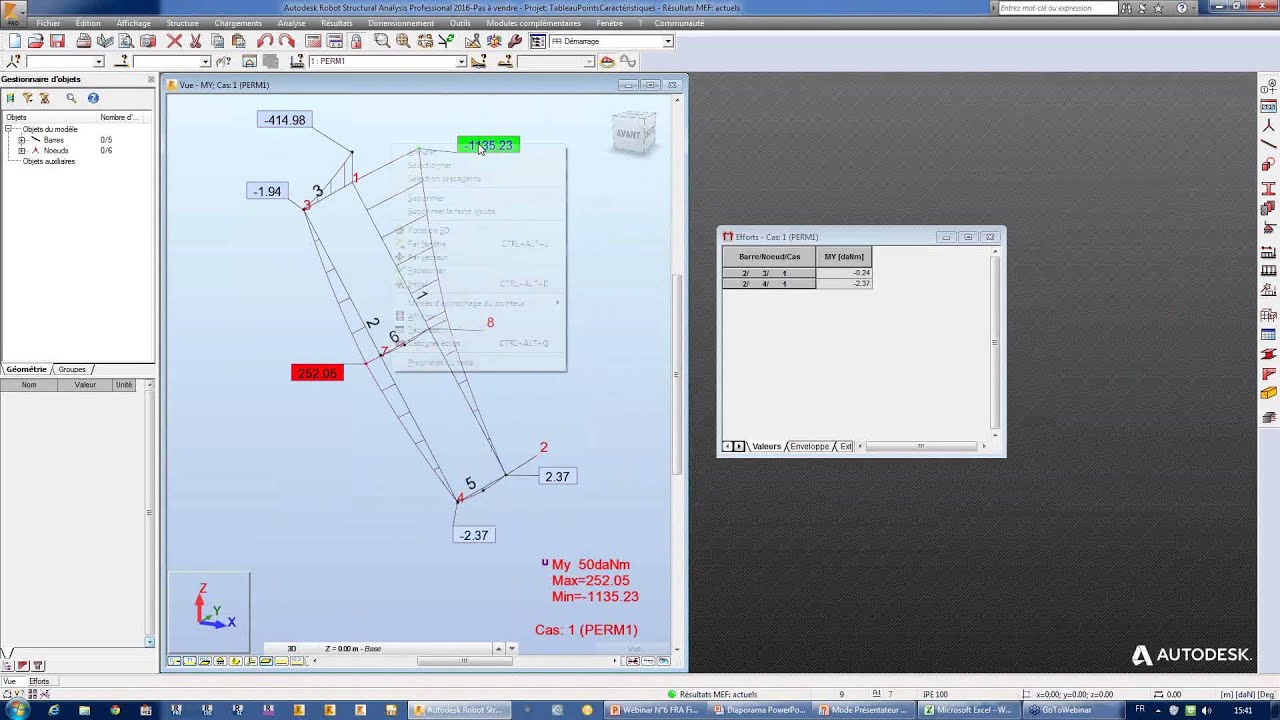The image size is (1280, 720).
Task: Click the keyword search input field
Action: click(1058, 8)
